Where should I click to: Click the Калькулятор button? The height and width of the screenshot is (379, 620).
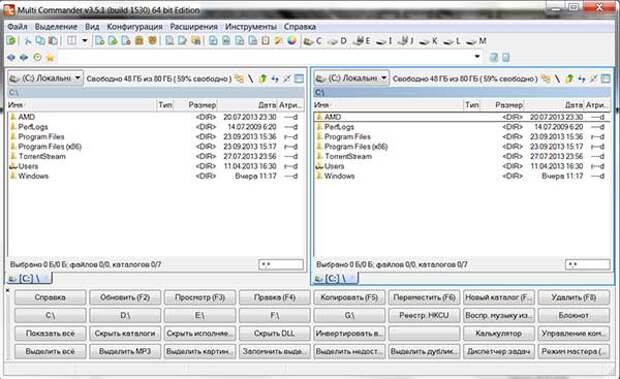click(x=499, y=333)
